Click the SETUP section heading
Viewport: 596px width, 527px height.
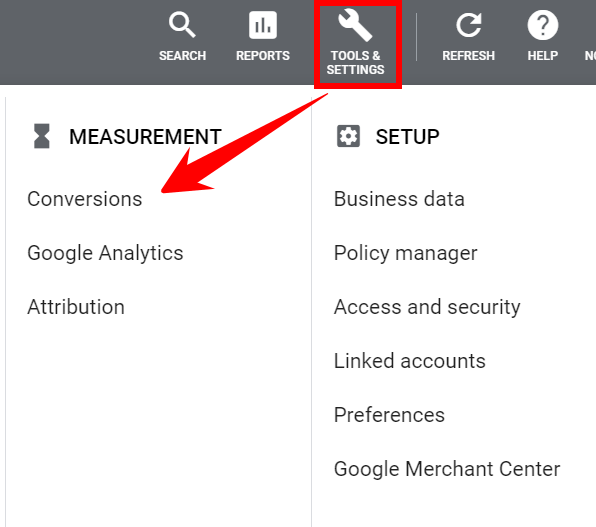pos(407,137)
